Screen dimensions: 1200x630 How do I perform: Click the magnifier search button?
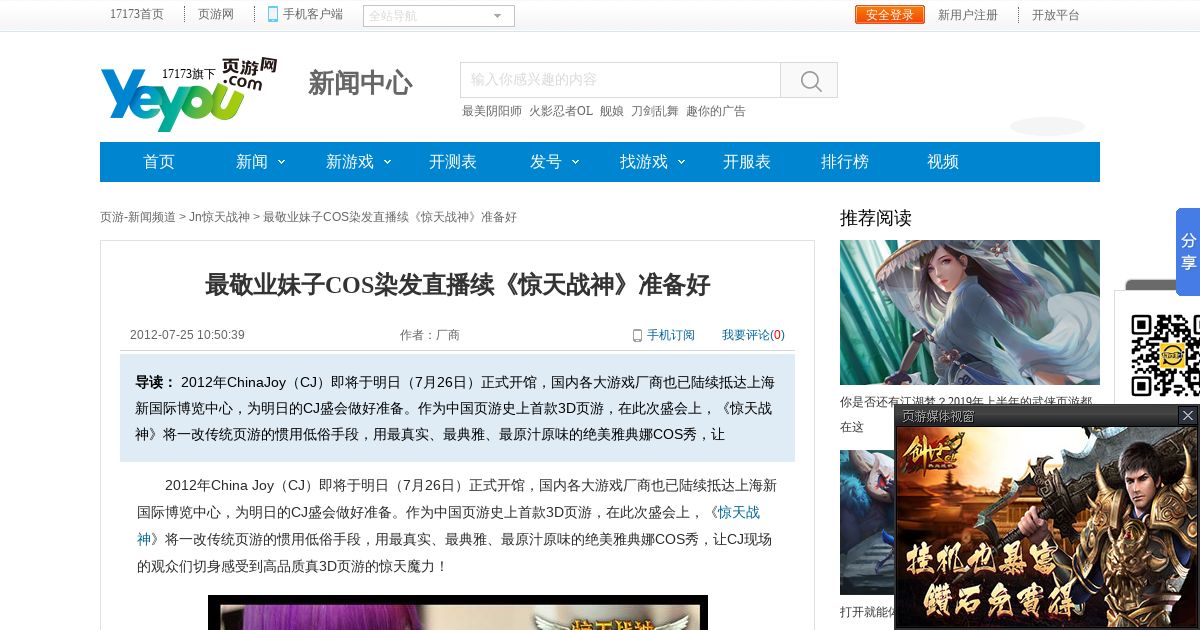click(x=809, y=80)
